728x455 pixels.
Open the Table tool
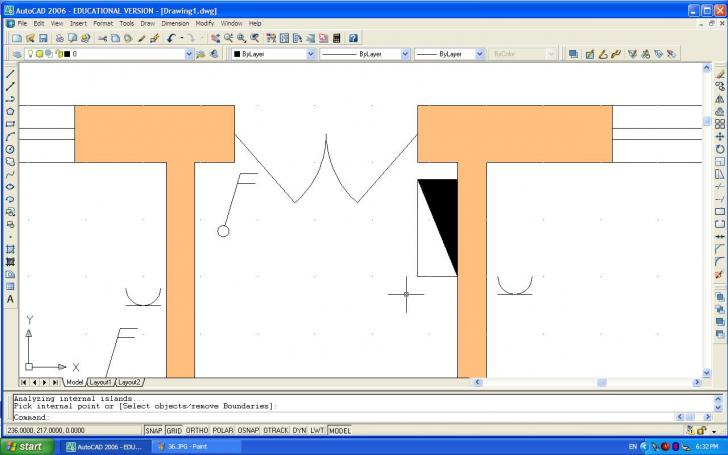point(10,286)
